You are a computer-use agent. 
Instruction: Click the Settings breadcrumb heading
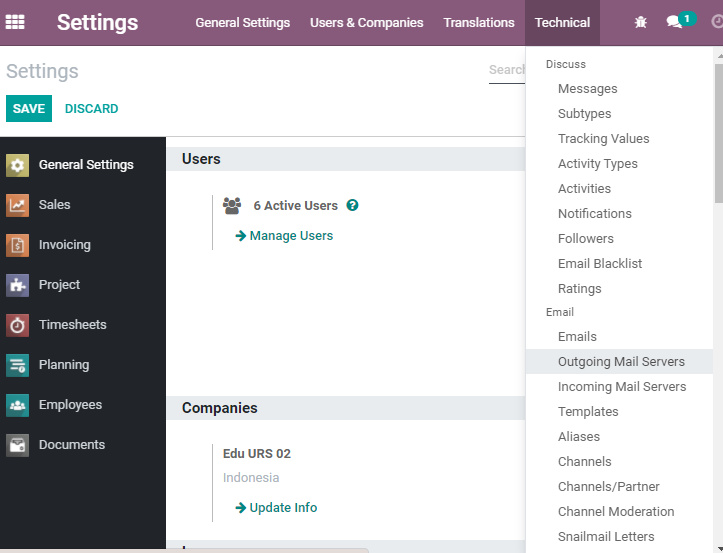[42, 71]
